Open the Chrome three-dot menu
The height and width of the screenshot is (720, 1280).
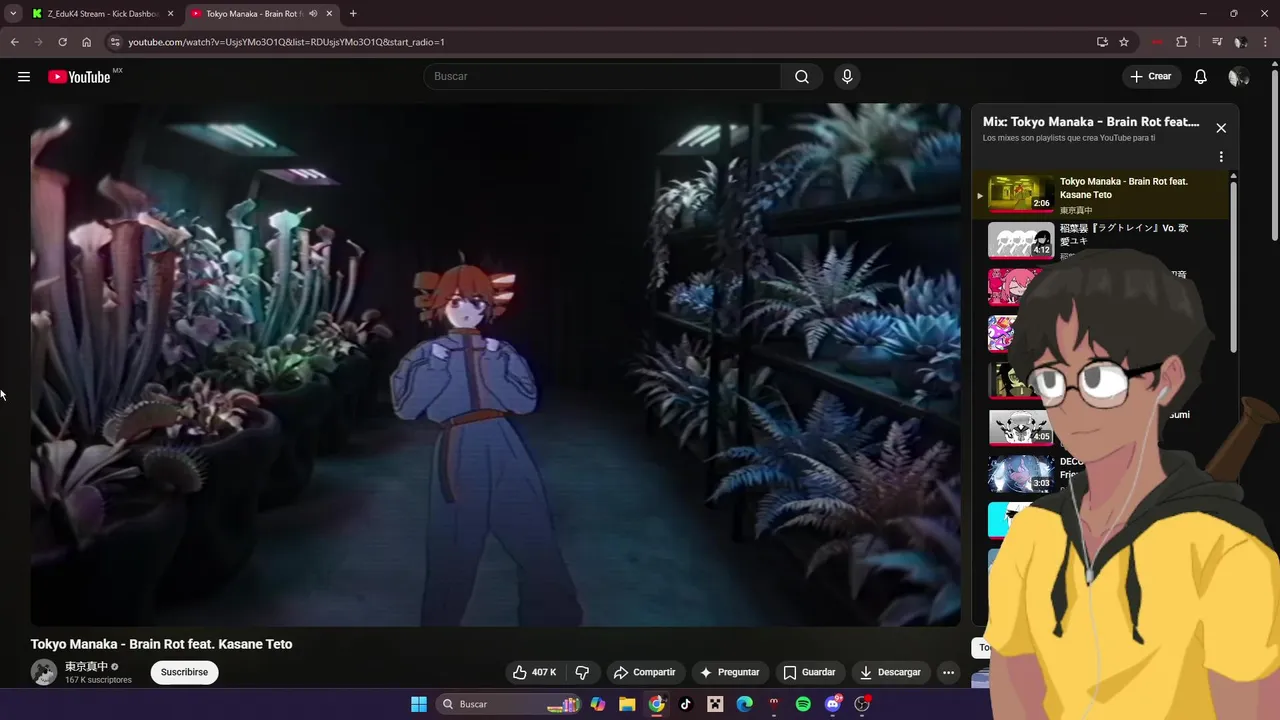coord(1265,42)
